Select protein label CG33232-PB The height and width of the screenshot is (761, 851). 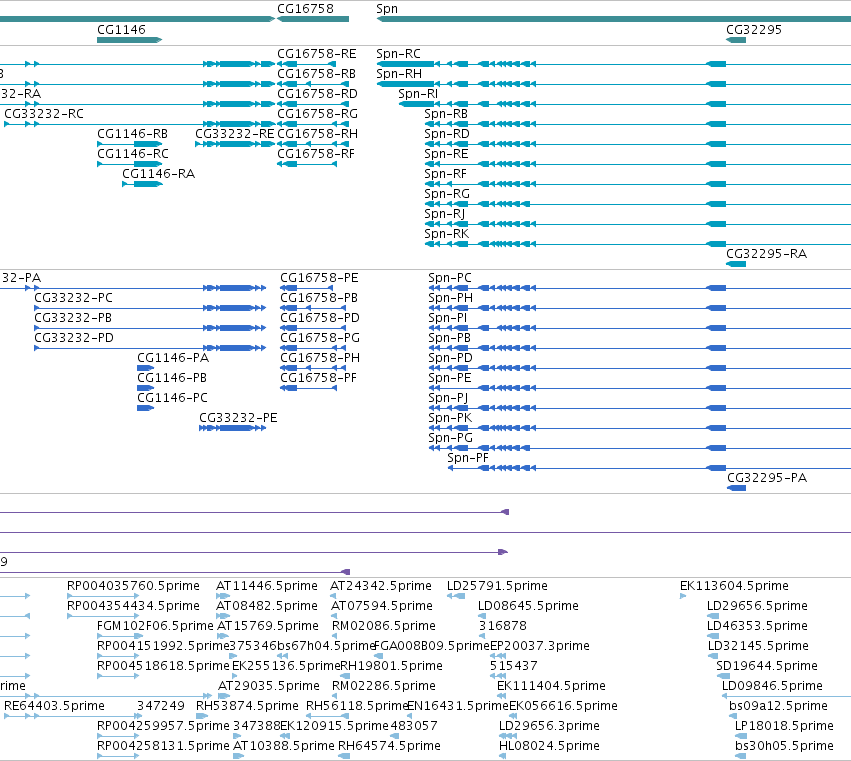pos(74,318)
